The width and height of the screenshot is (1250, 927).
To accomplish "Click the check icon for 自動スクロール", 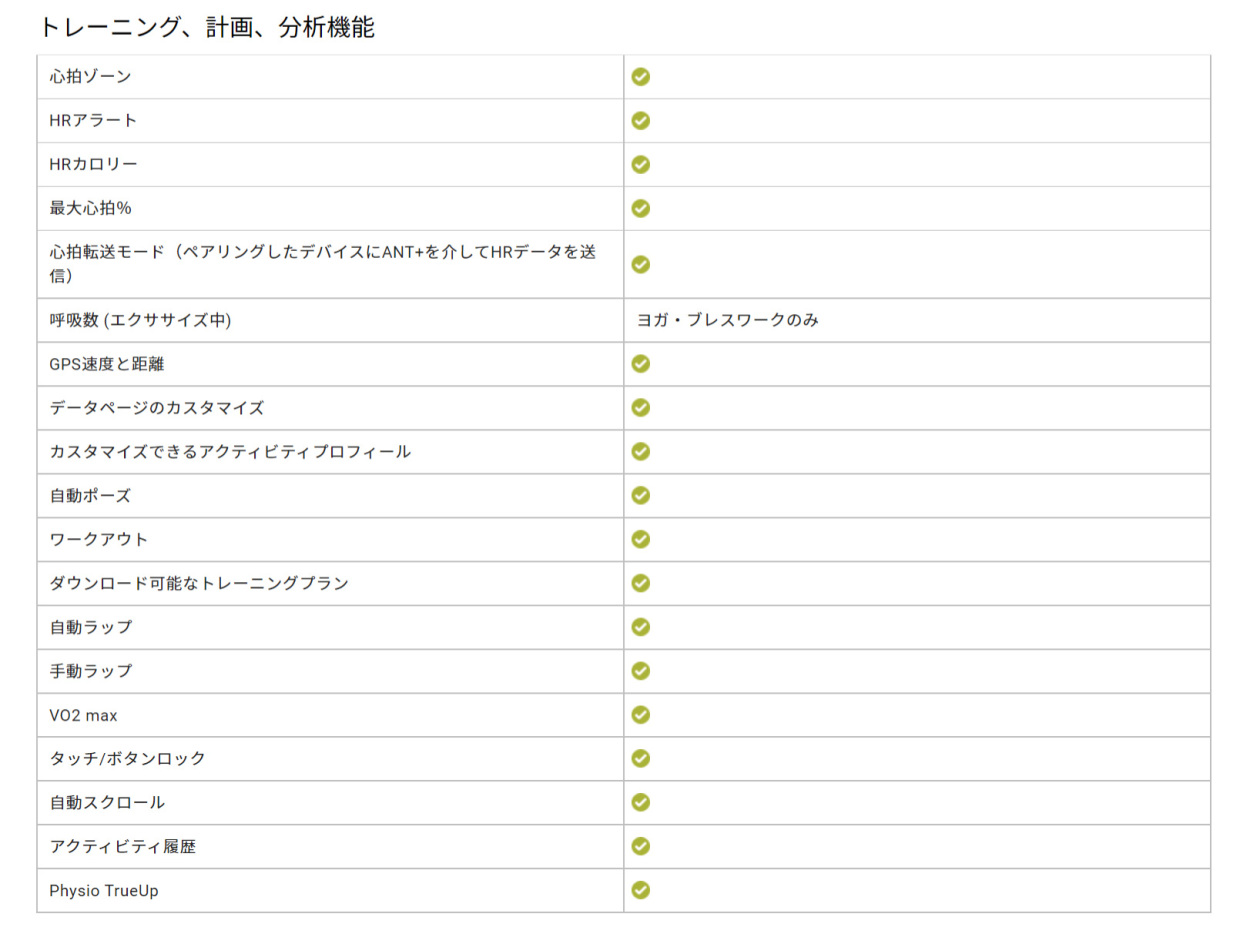I will [x=641, y=802].
